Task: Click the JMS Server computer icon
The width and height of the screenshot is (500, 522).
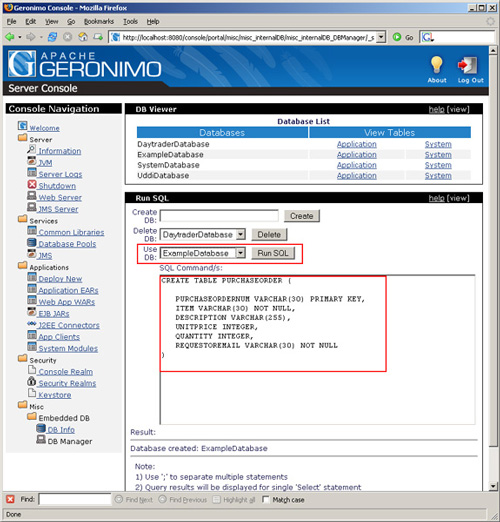Action: point(32,207)
